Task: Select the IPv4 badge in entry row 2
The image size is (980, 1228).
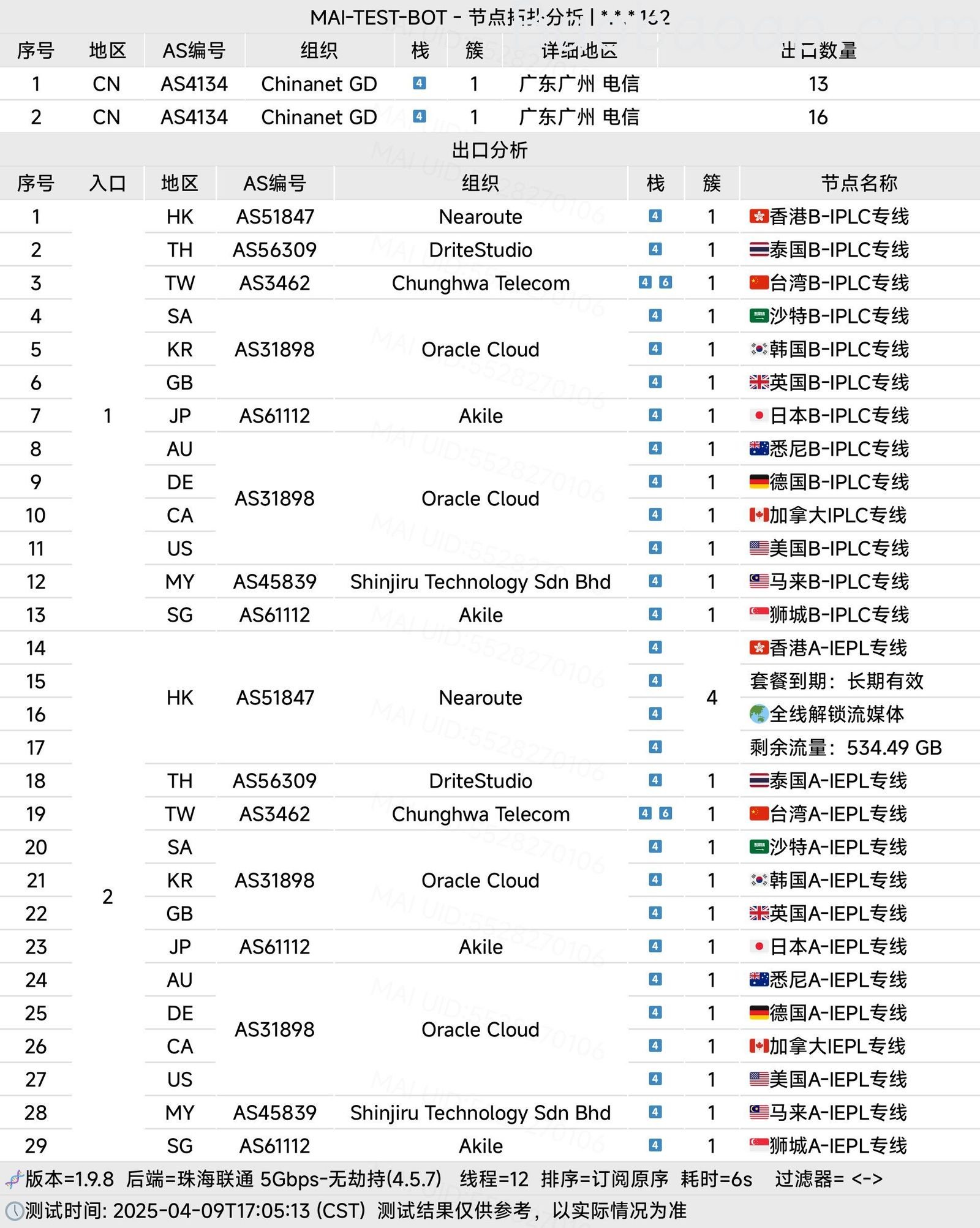Action: [419, 116]
